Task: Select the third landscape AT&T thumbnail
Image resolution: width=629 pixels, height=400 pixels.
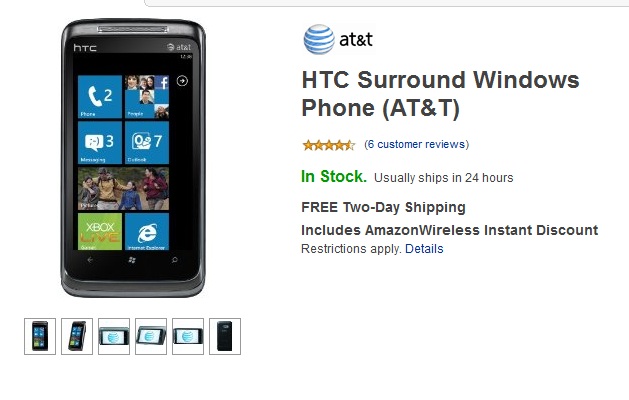Action: click(x=114, y=336)
